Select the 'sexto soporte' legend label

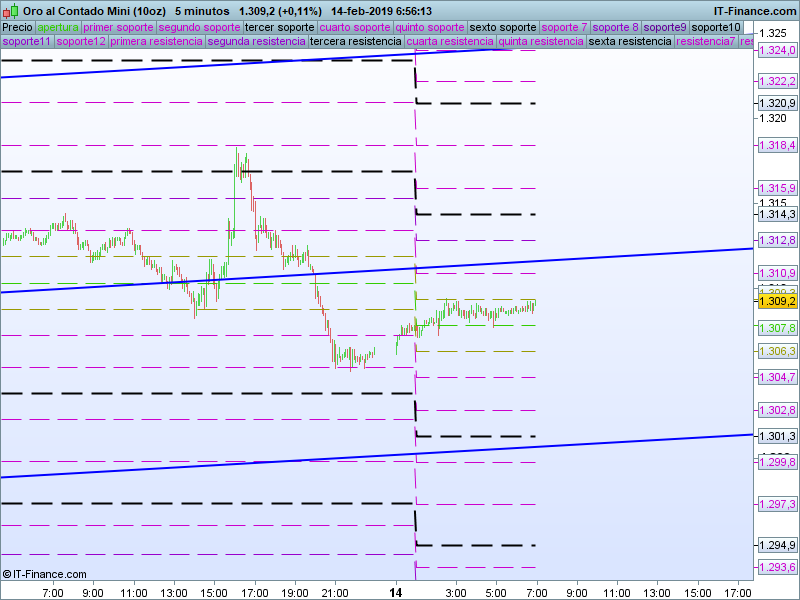503,27
